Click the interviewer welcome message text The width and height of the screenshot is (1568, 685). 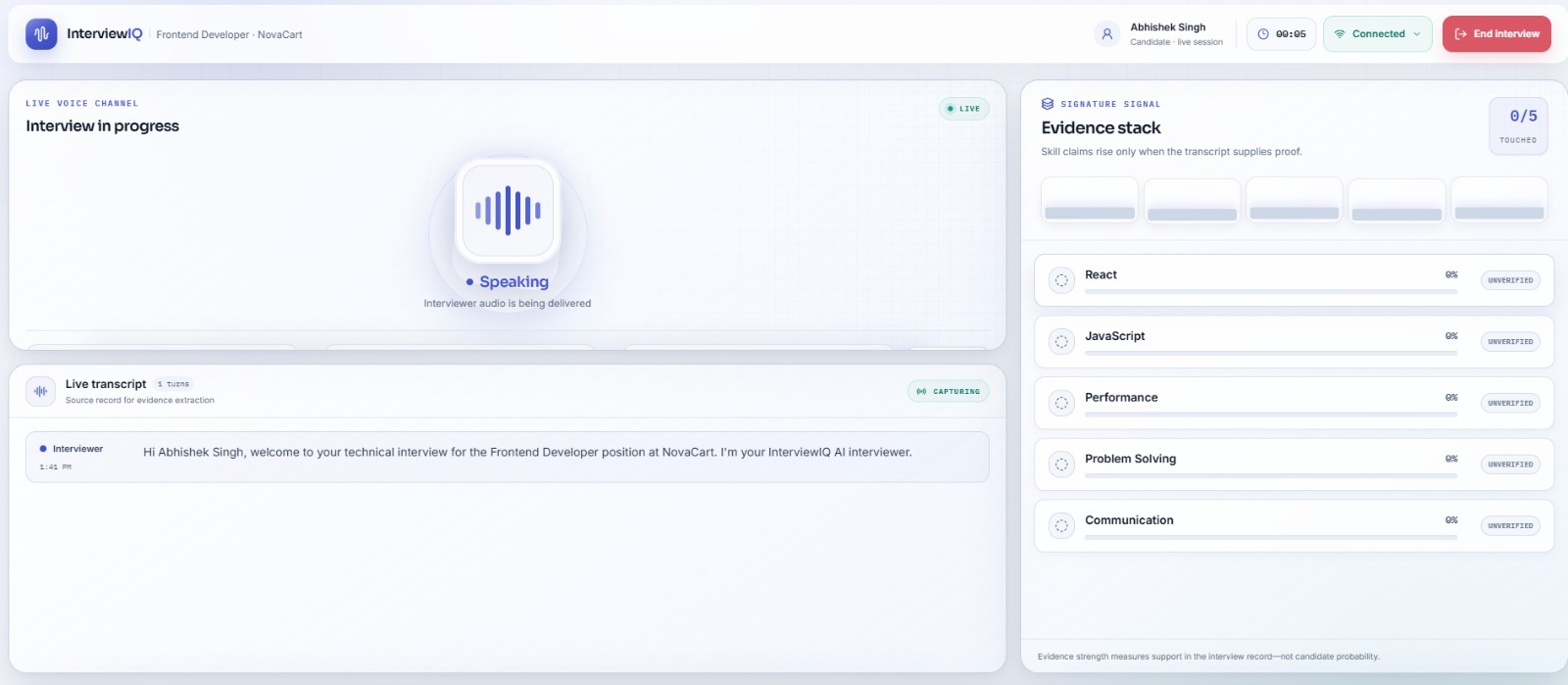pyautogui.click(x=527, y=453)
